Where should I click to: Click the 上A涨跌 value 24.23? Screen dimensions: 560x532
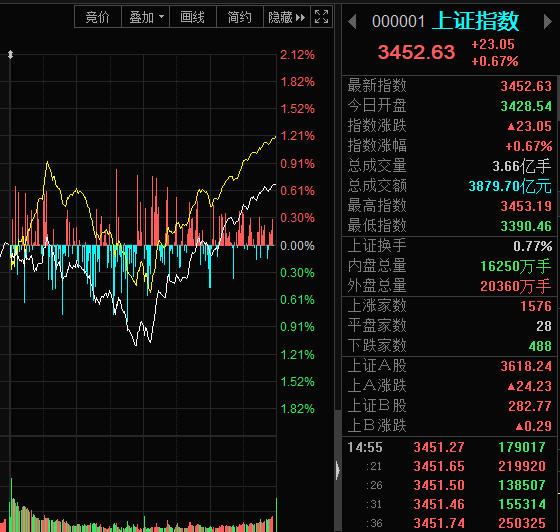(530, 386)
